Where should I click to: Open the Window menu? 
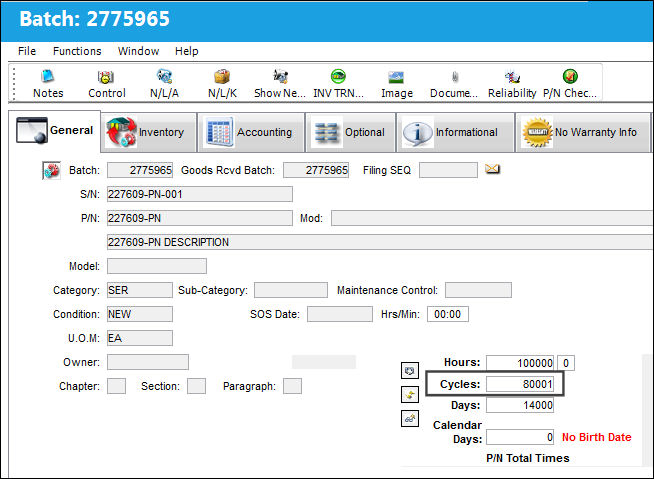[x=138, y=51]
